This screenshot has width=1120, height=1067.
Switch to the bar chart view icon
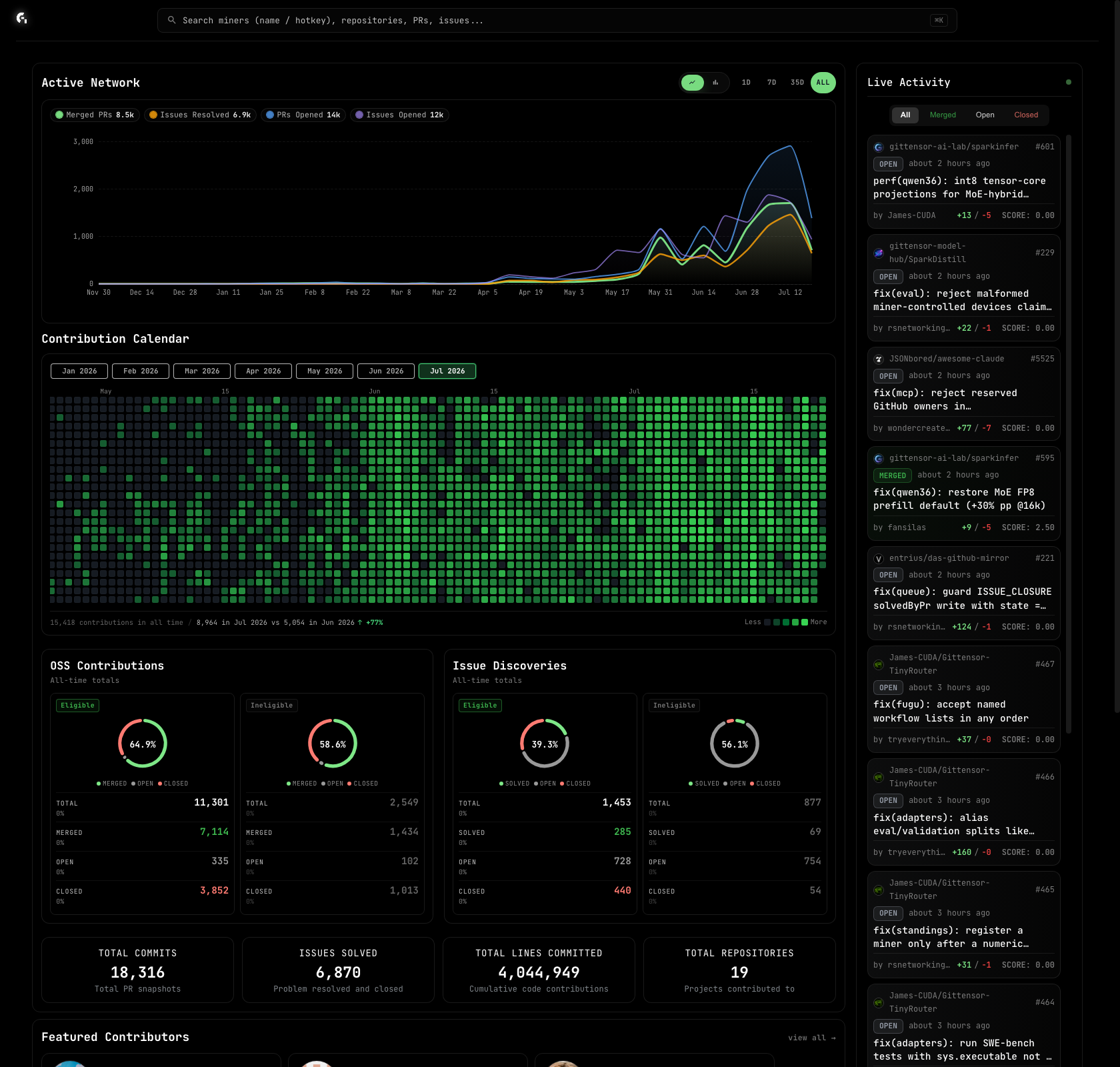pyautogui.click(x=715, y=83)
